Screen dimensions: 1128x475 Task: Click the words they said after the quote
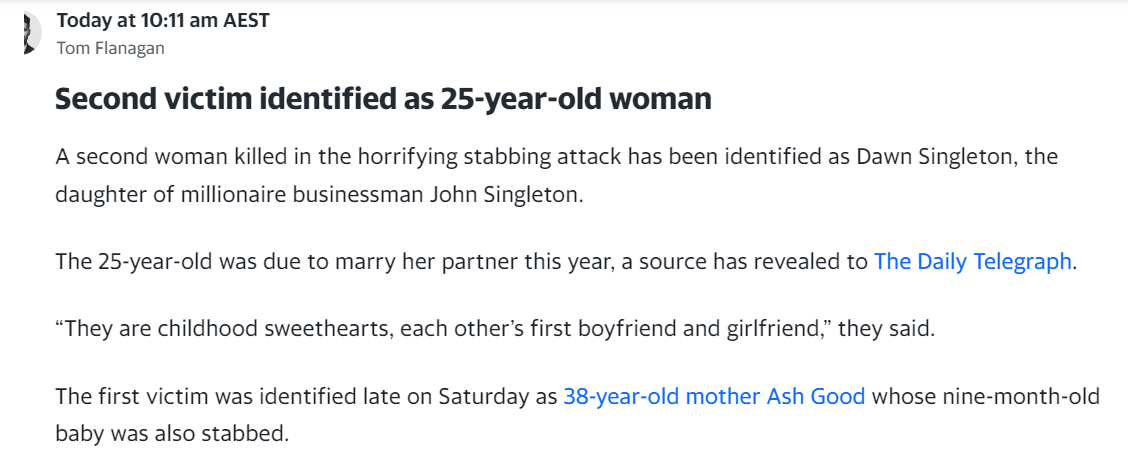(886, 330)
